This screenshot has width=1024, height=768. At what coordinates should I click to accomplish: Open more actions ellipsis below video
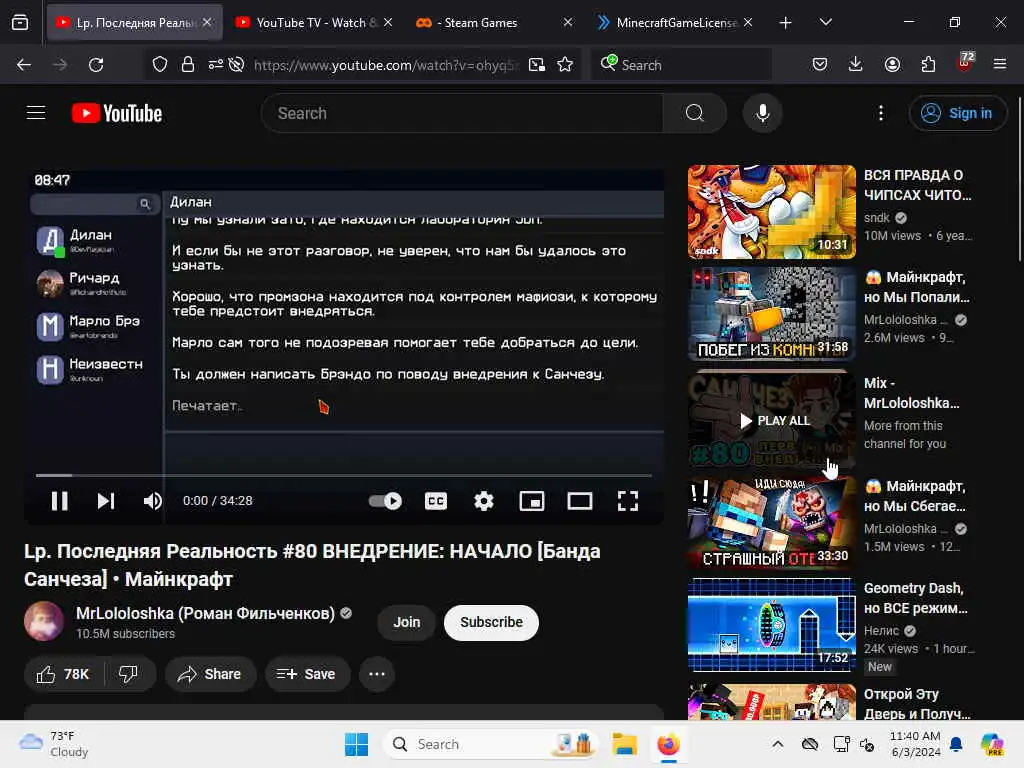click(x=377, y=674)
